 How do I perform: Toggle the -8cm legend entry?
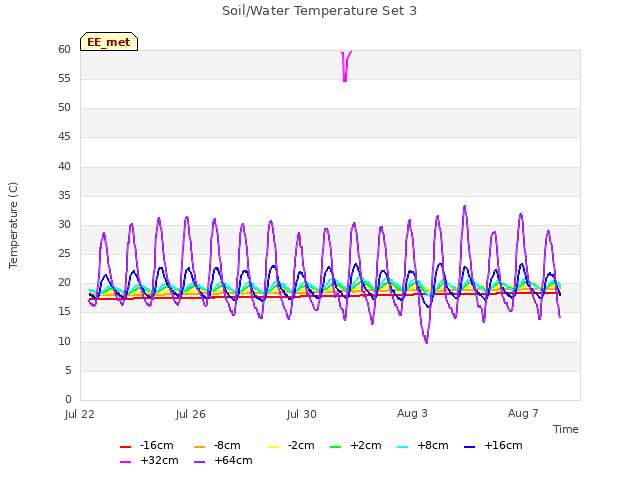(217, 445)
